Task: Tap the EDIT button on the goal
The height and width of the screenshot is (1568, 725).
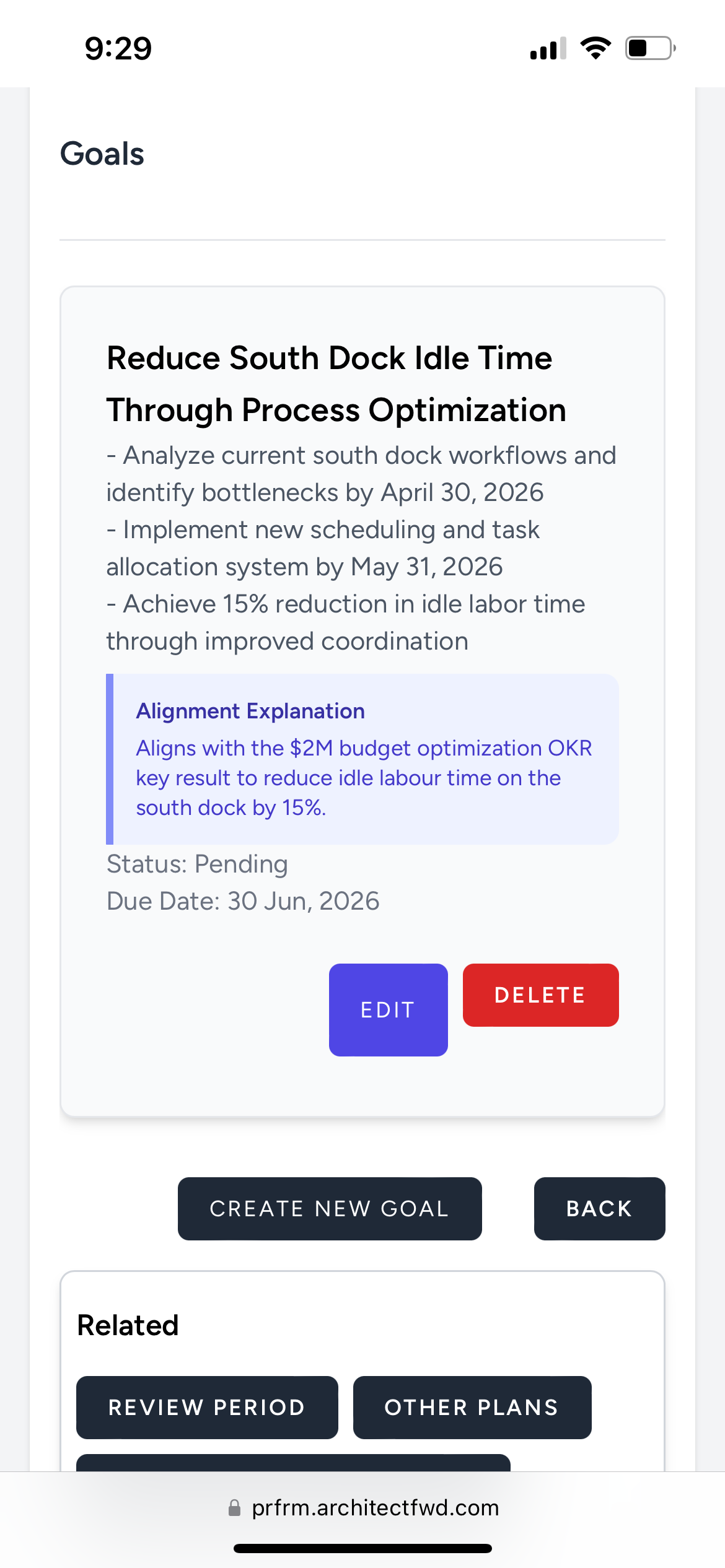Action: 388,1009
